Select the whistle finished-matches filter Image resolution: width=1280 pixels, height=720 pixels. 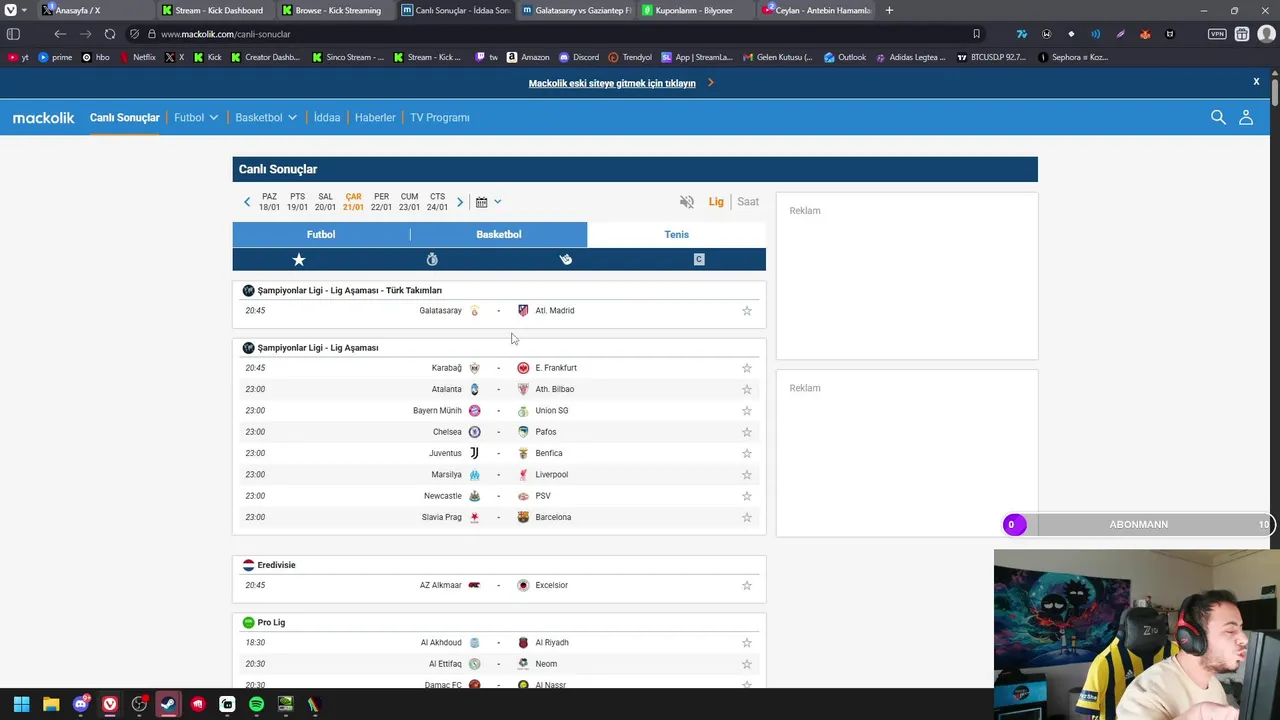click(x=565, y=259)
